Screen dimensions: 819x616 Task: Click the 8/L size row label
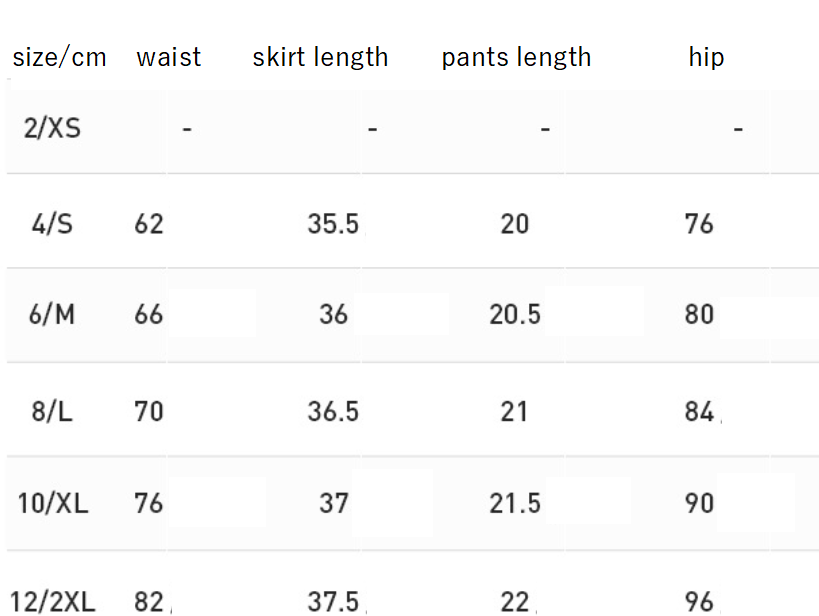[52, 410]
